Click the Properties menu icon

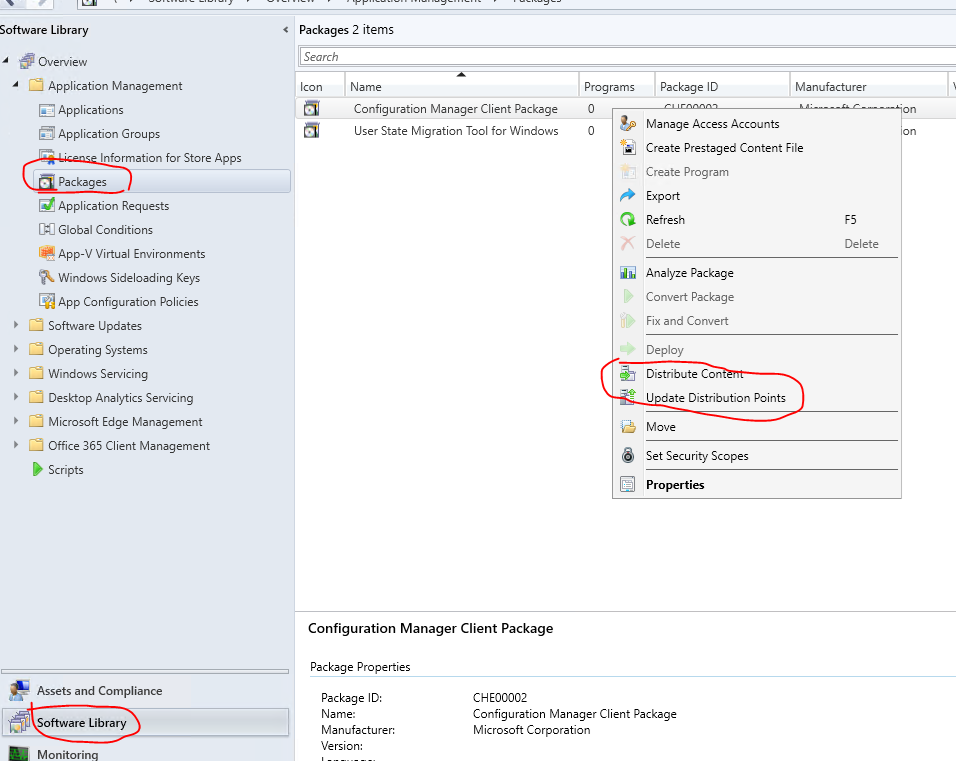coord(628,485)
